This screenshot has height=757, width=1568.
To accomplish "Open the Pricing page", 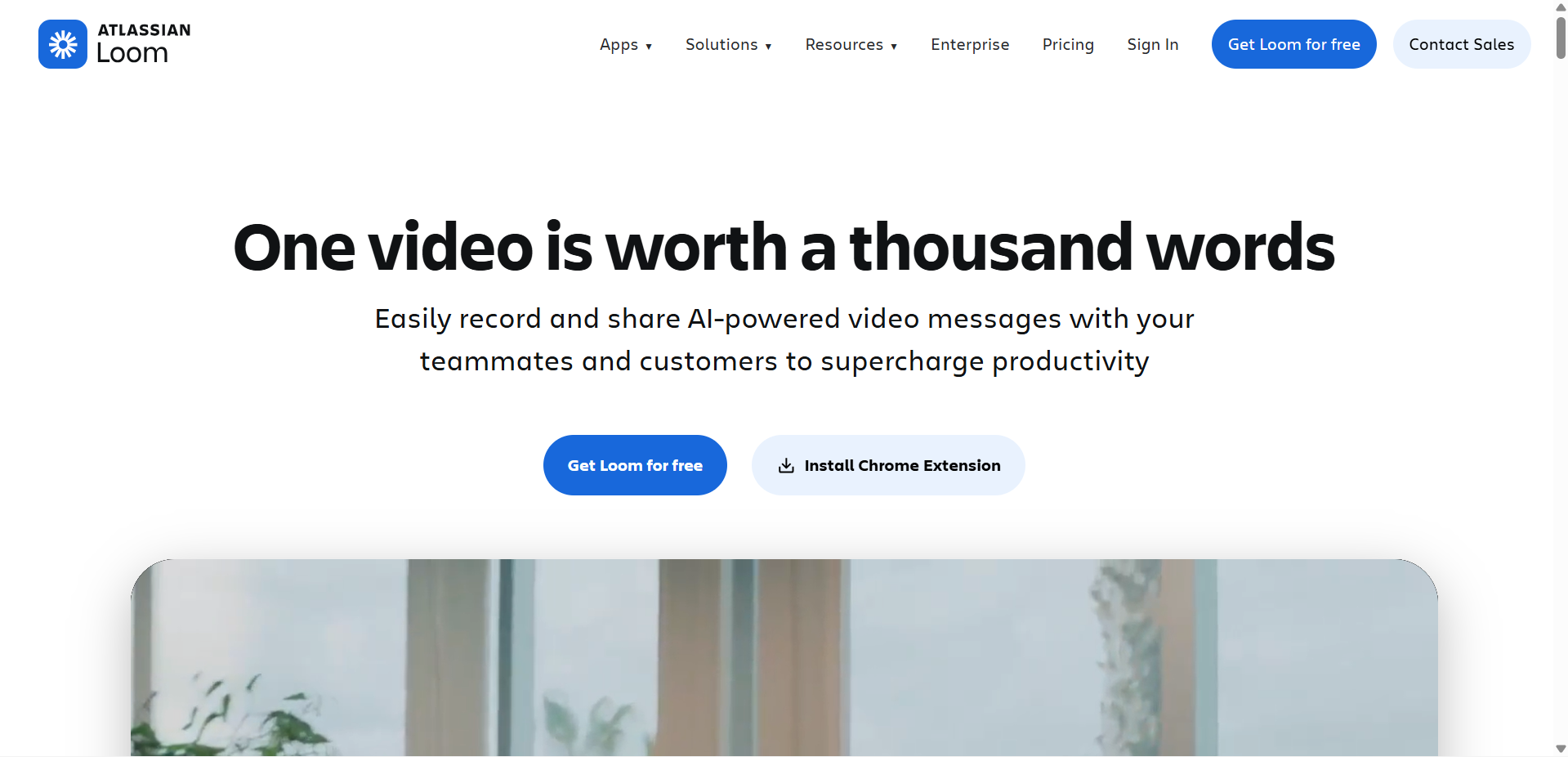I will pyautogui.click(x=1068, y=45).
